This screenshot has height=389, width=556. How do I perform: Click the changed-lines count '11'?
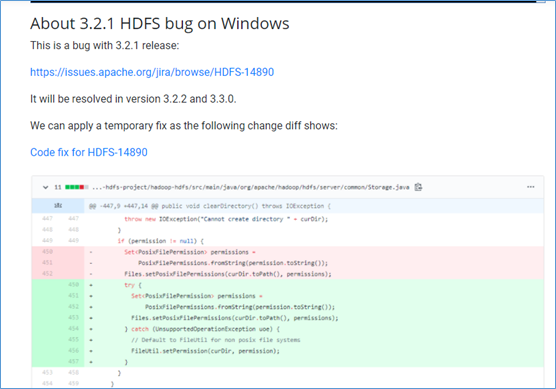coord(58,187)
